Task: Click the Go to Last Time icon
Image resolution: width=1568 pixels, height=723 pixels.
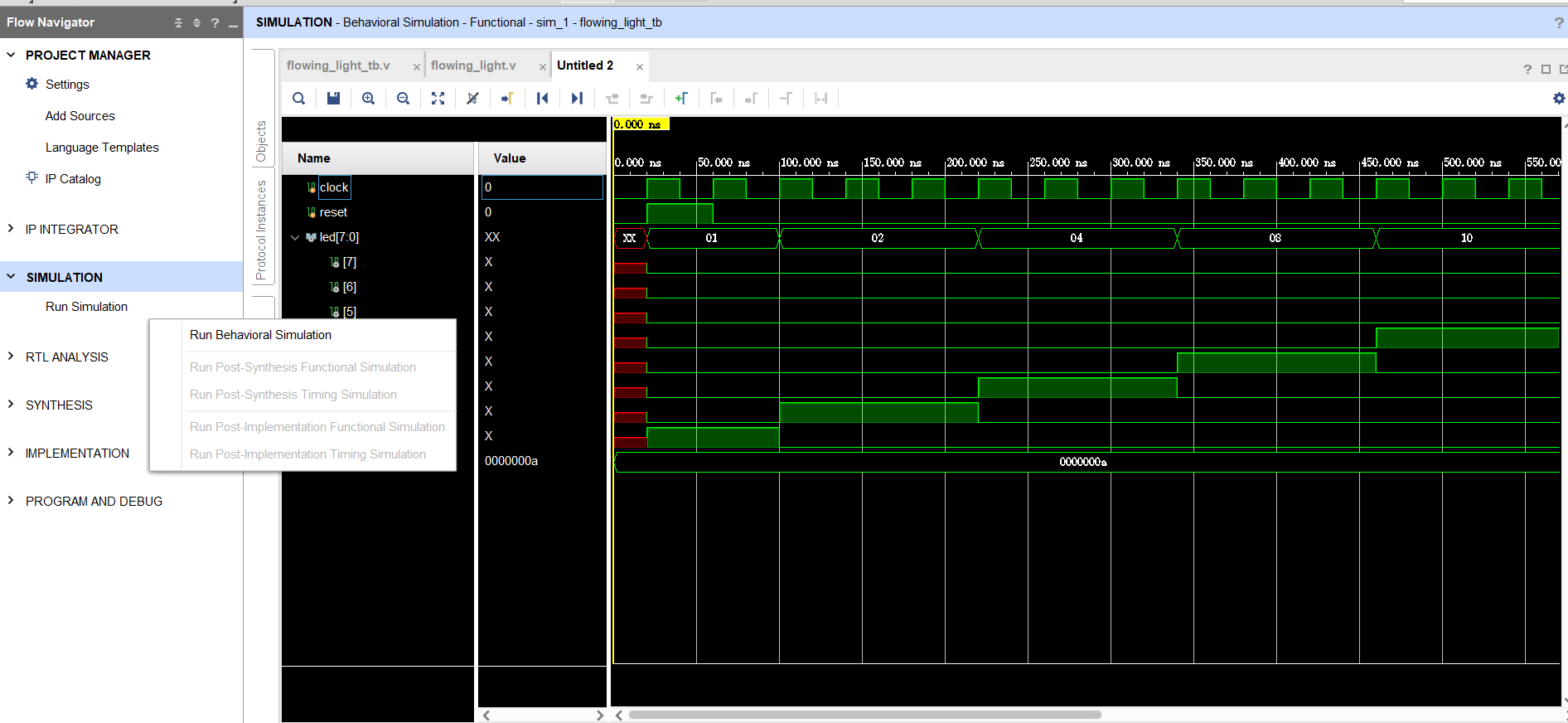Action: tap(577, 99)
